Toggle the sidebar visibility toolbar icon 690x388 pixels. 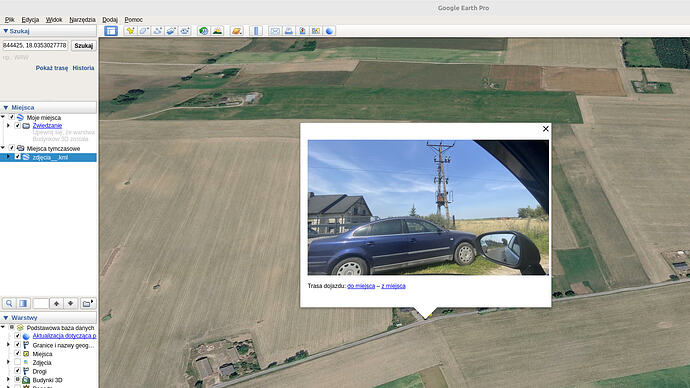click(x=111, y=31)
